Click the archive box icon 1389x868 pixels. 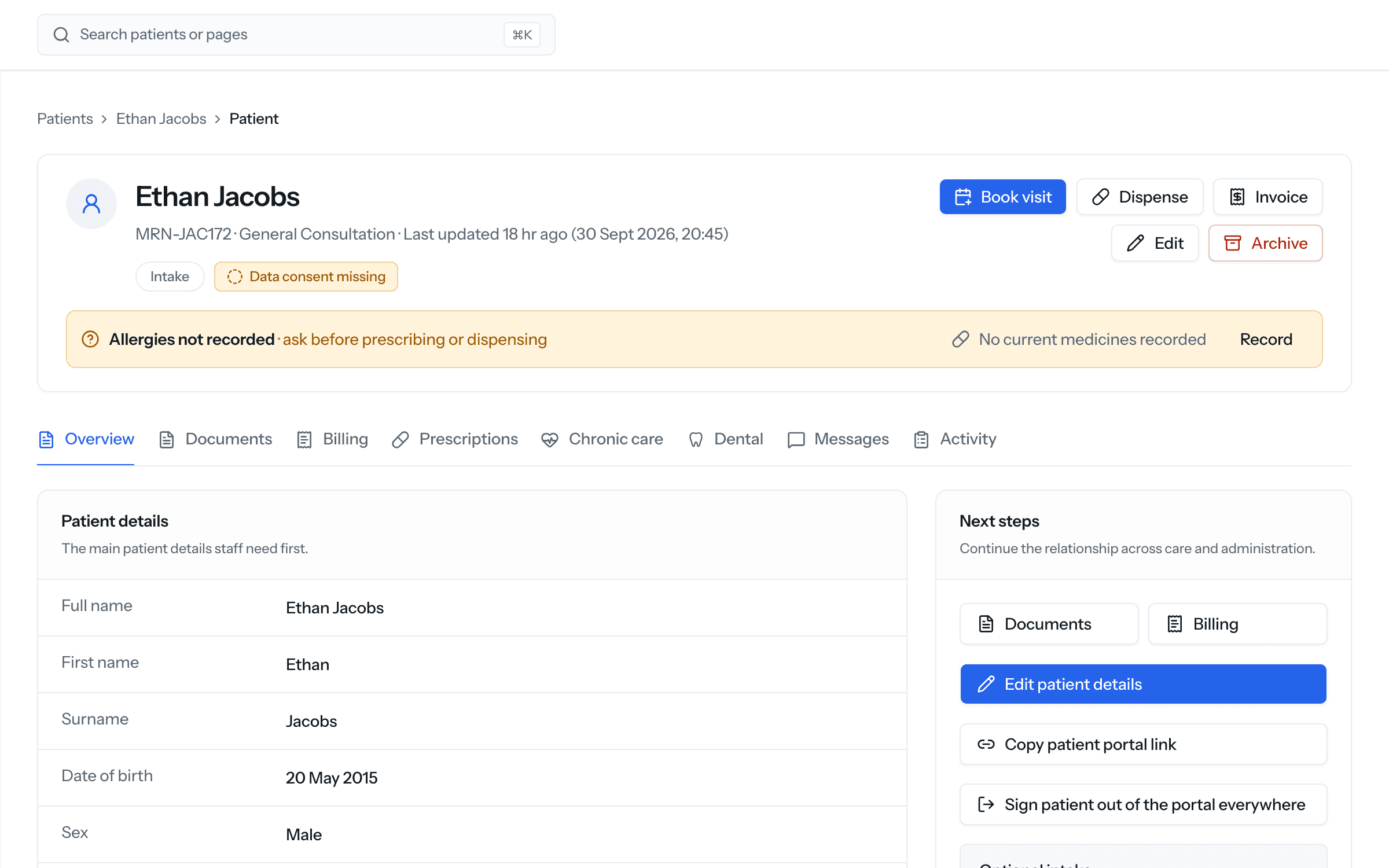[1233, 243]
